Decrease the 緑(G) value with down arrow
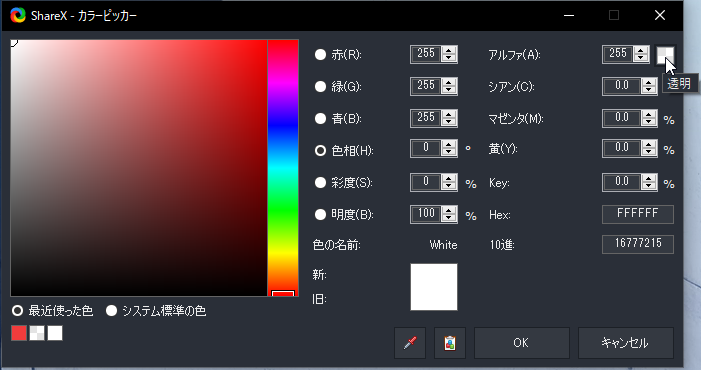701x370 pixels. coord(449,90)
